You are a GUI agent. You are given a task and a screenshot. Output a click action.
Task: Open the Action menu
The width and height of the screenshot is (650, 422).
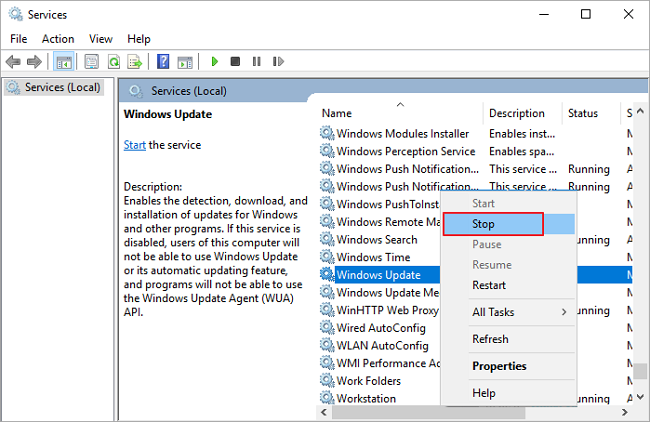(57, 38)
